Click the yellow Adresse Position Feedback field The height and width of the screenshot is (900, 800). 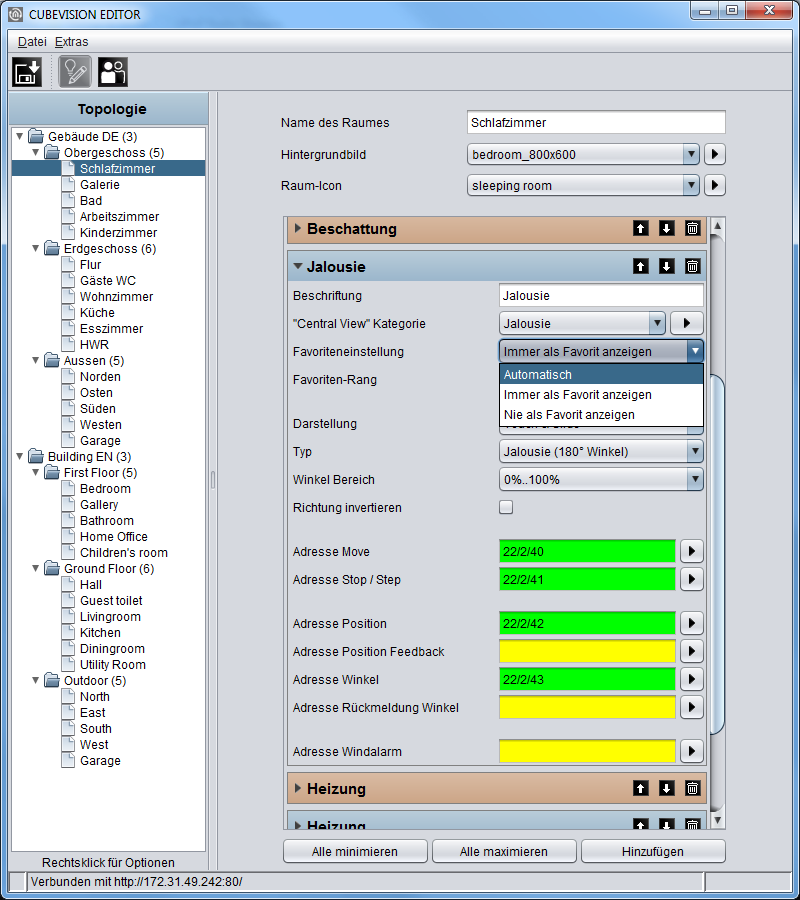tap(587, 651)
